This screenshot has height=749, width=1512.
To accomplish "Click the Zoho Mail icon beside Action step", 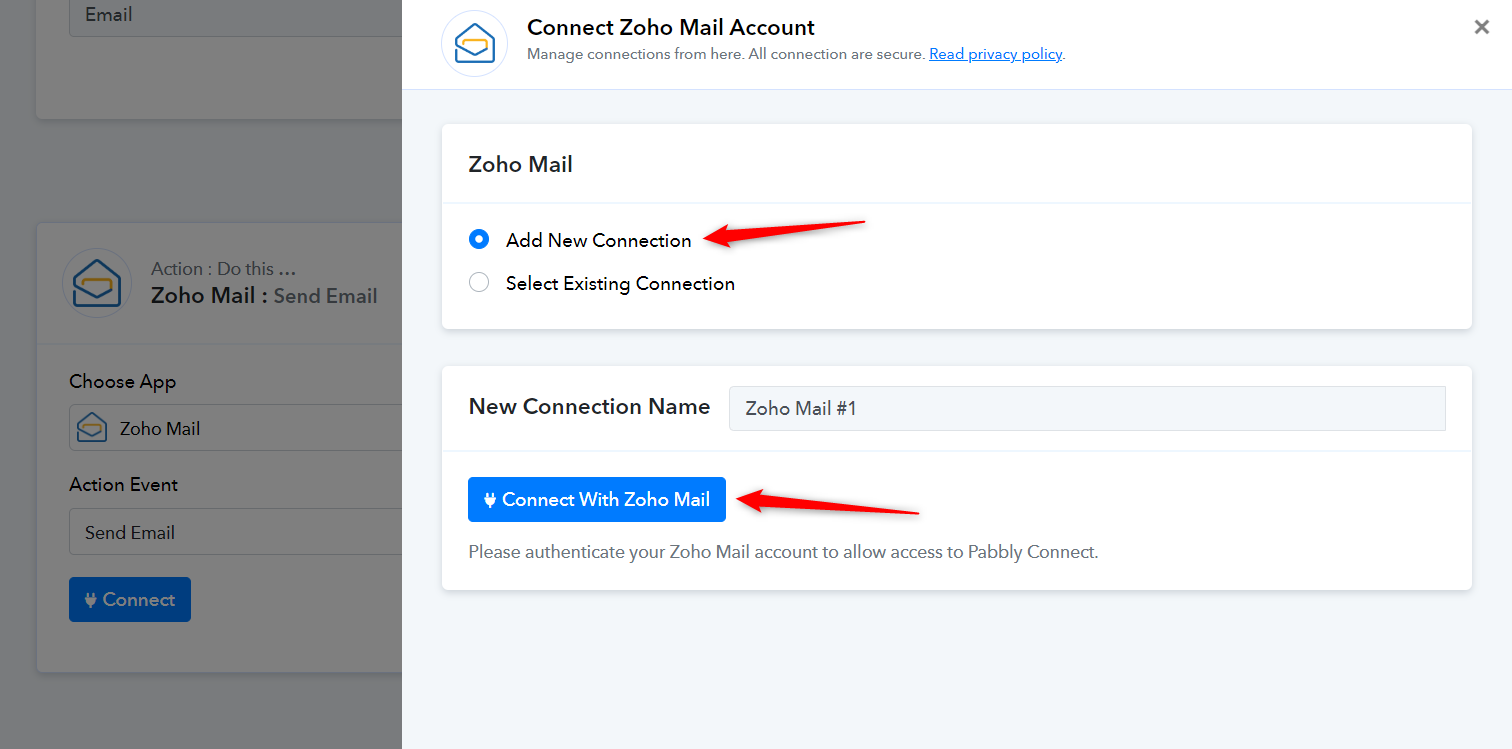I will click(x=97, y=284).
